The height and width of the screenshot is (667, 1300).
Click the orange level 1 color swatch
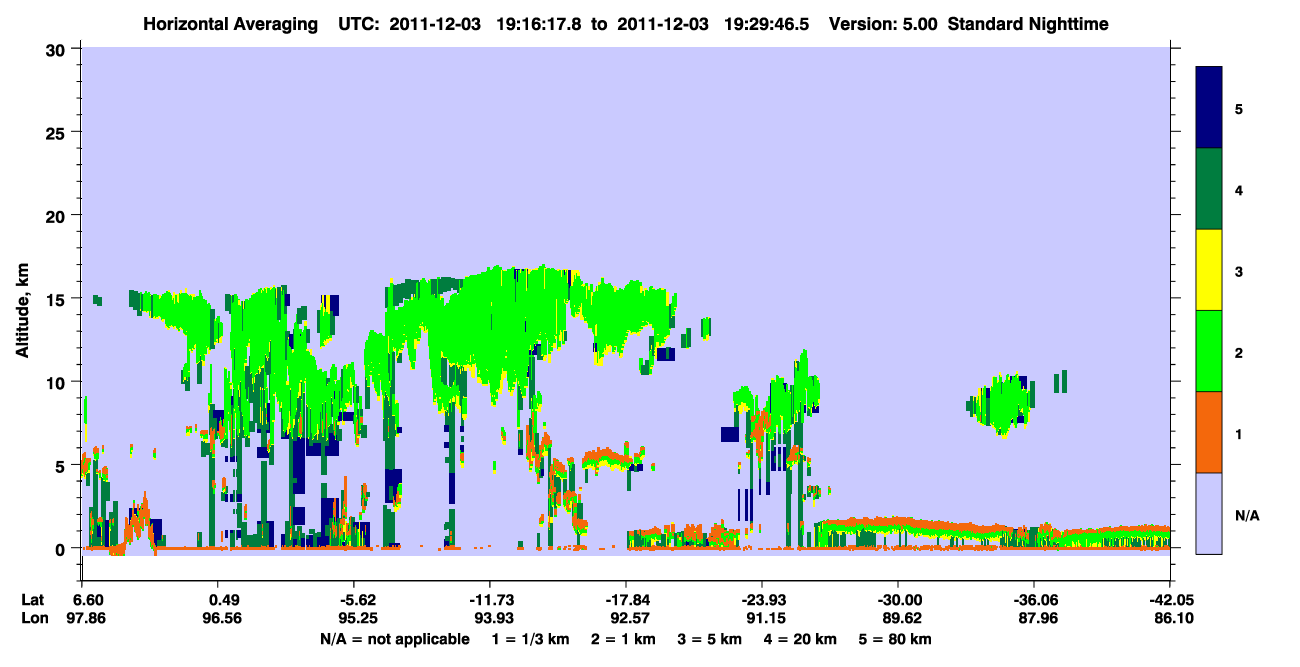coord(1209,432)
